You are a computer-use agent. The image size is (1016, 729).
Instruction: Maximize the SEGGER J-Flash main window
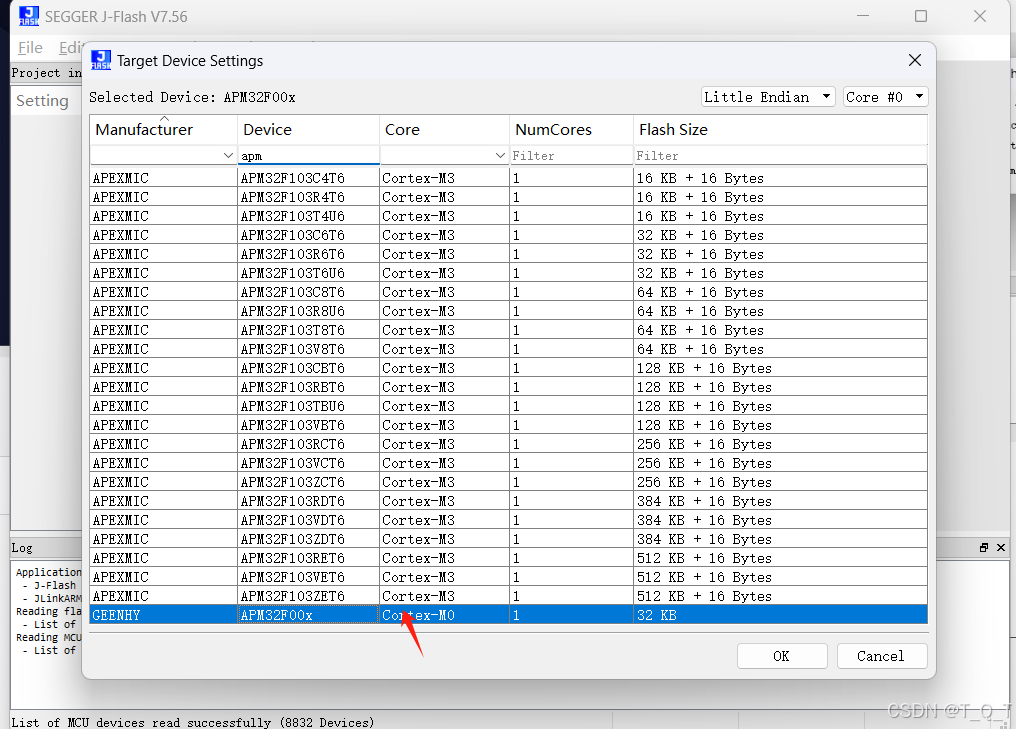coord(921,16)
